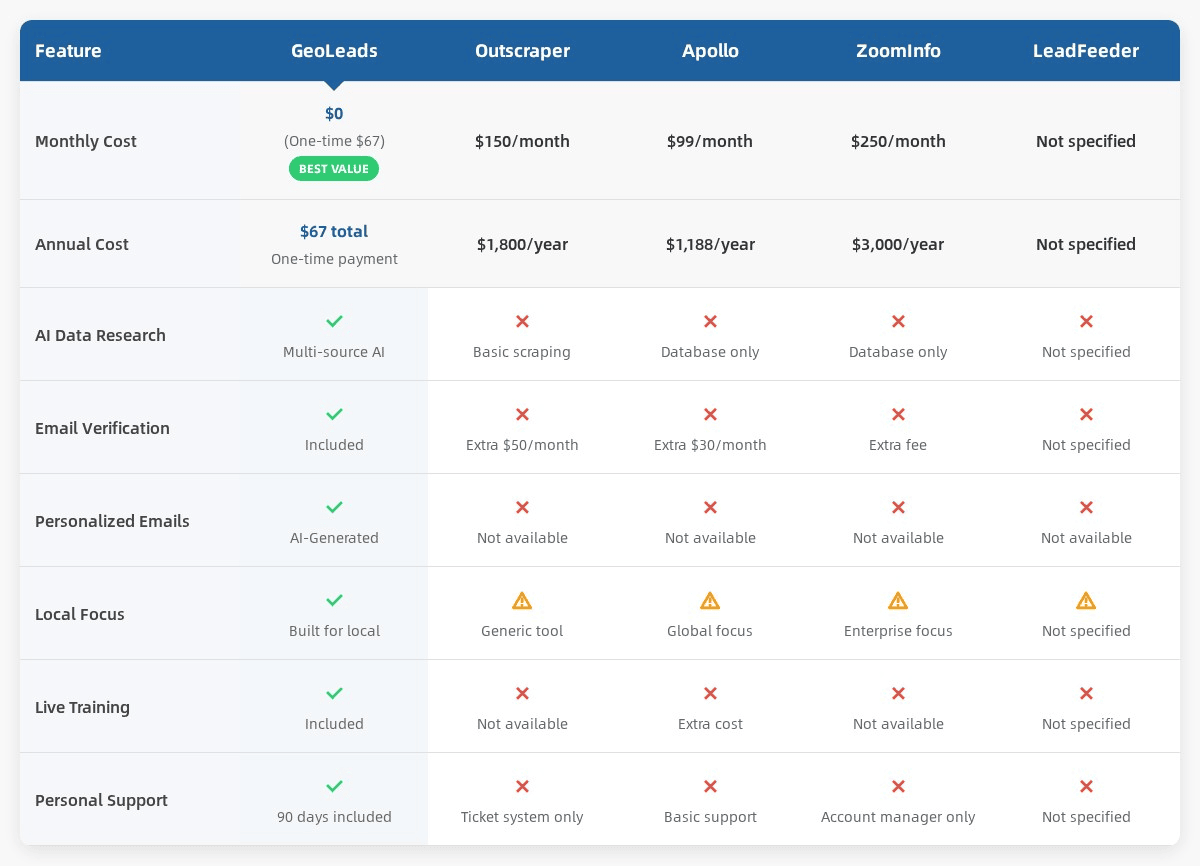Click the BEST VALUE green badge
1200x866 pixels.
tap(334, 169)
